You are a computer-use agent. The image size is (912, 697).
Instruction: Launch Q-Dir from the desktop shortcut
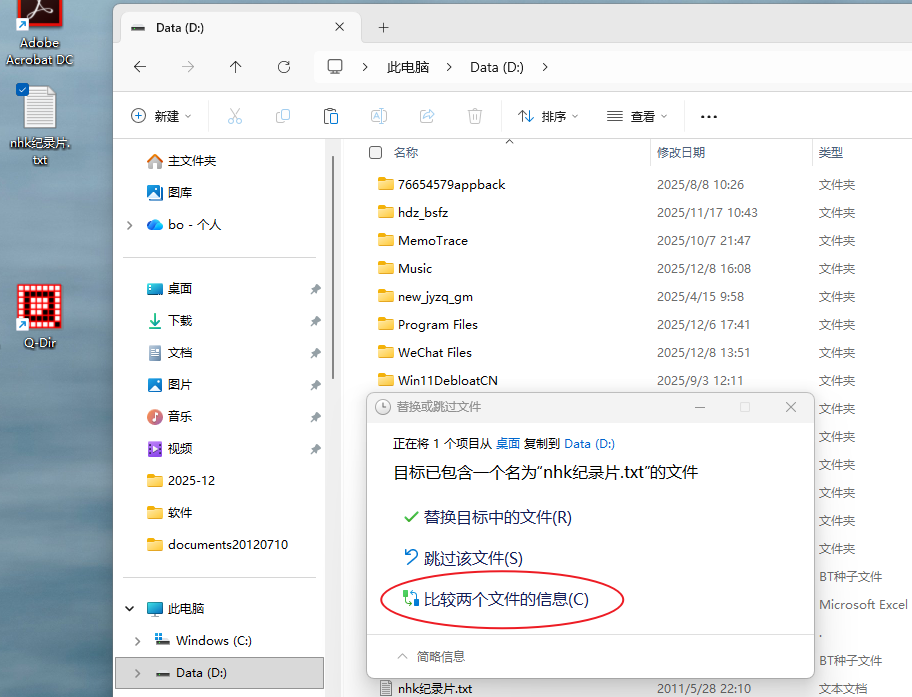tap(38, 305)
